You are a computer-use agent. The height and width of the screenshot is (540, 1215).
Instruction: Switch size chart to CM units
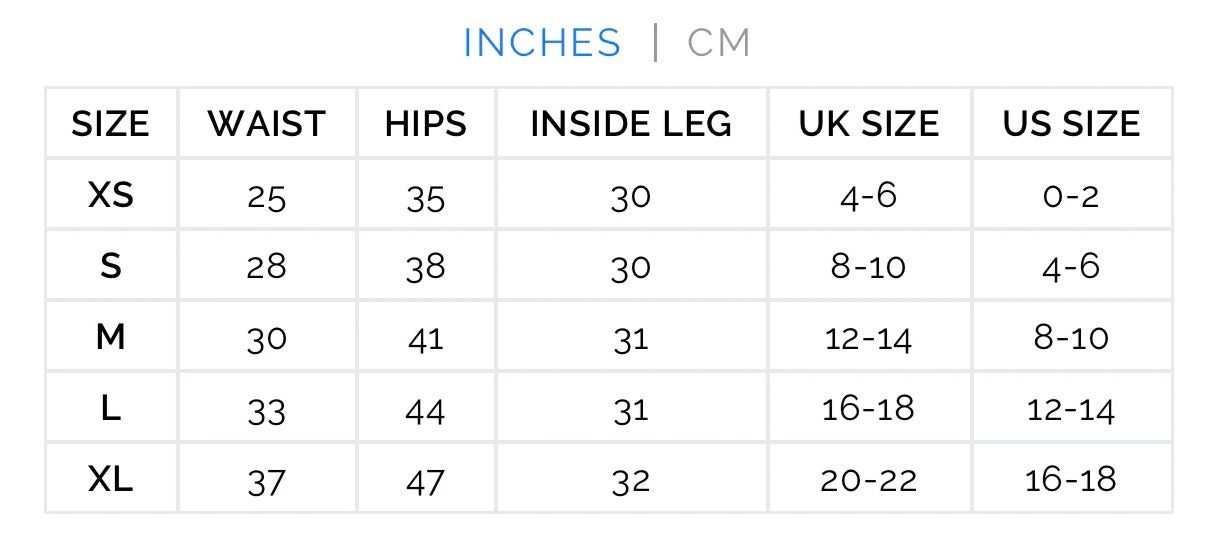point(719,43)
